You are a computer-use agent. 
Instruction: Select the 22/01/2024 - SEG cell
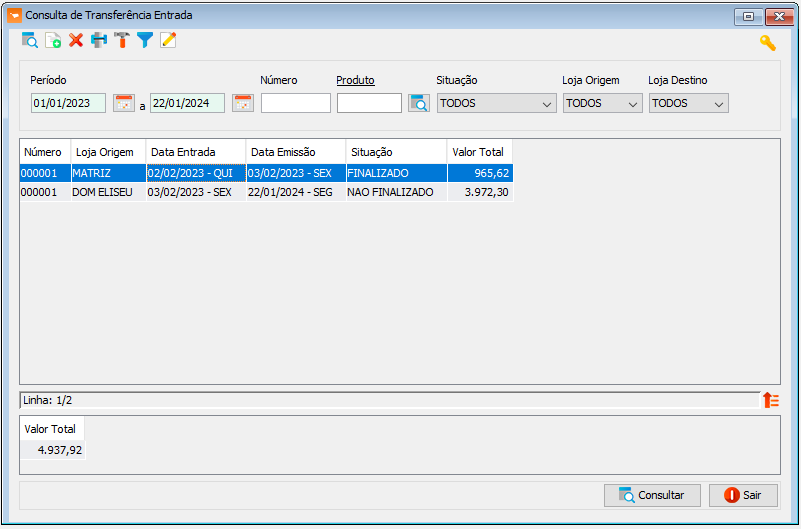[296, 192]
